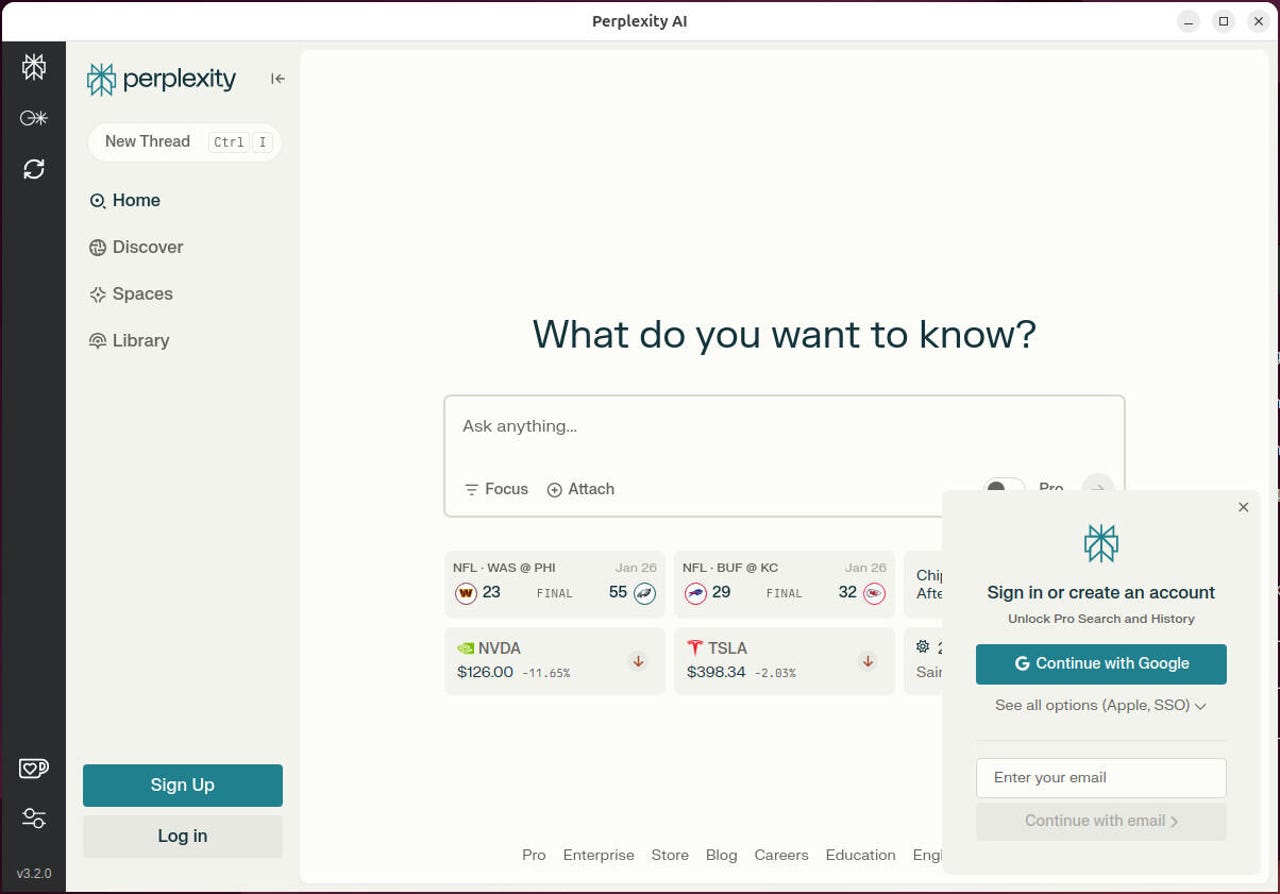Click the Log in button
Image resolution: width=1280 pixels, height=894 pixels.
[183, 836]
